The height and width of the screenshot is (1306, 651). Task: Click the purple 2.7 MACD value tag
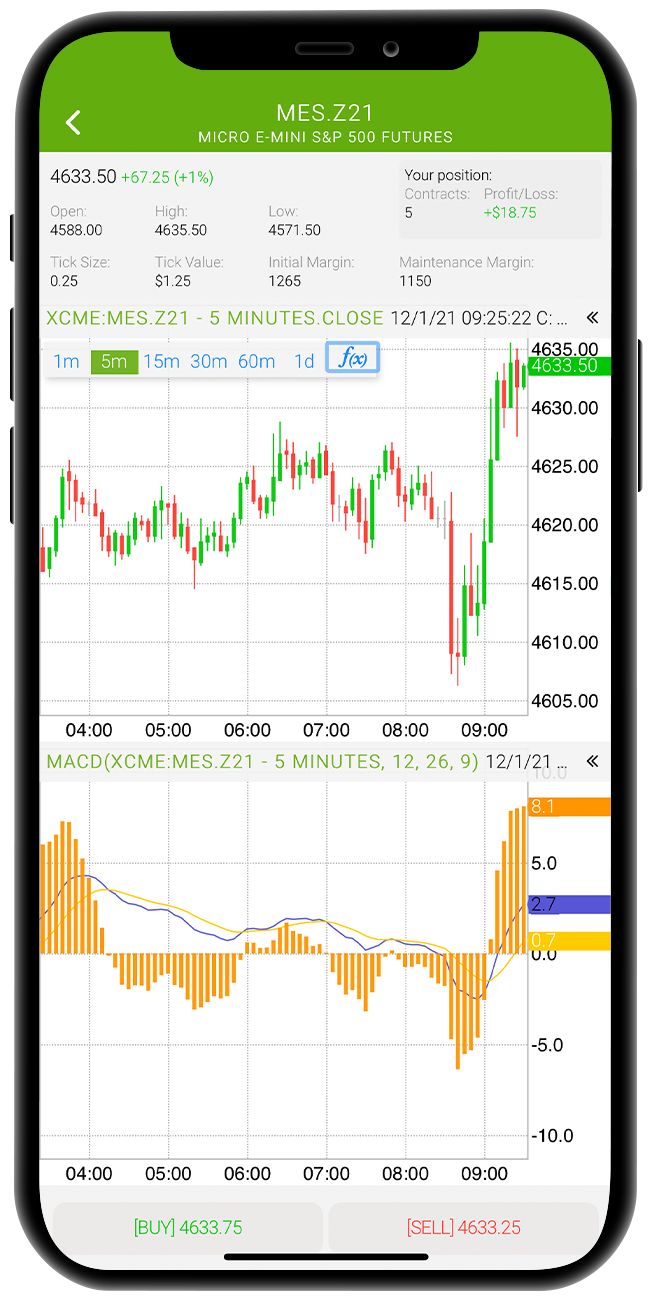click(569, 905)
